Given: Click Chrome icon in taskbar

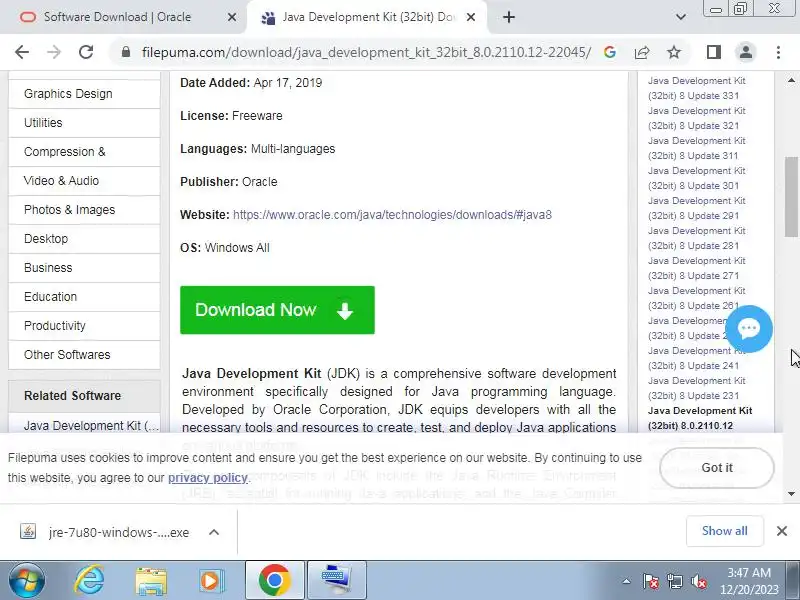Looking at the screenshot, I should pos(274,581).
